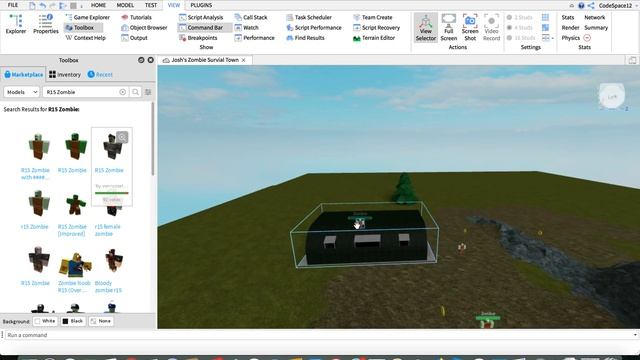The height and width of the screenshot is (360, 640).
Task: Open the R15 Zombie [Improved] link
Action: [x=72, y=230]
